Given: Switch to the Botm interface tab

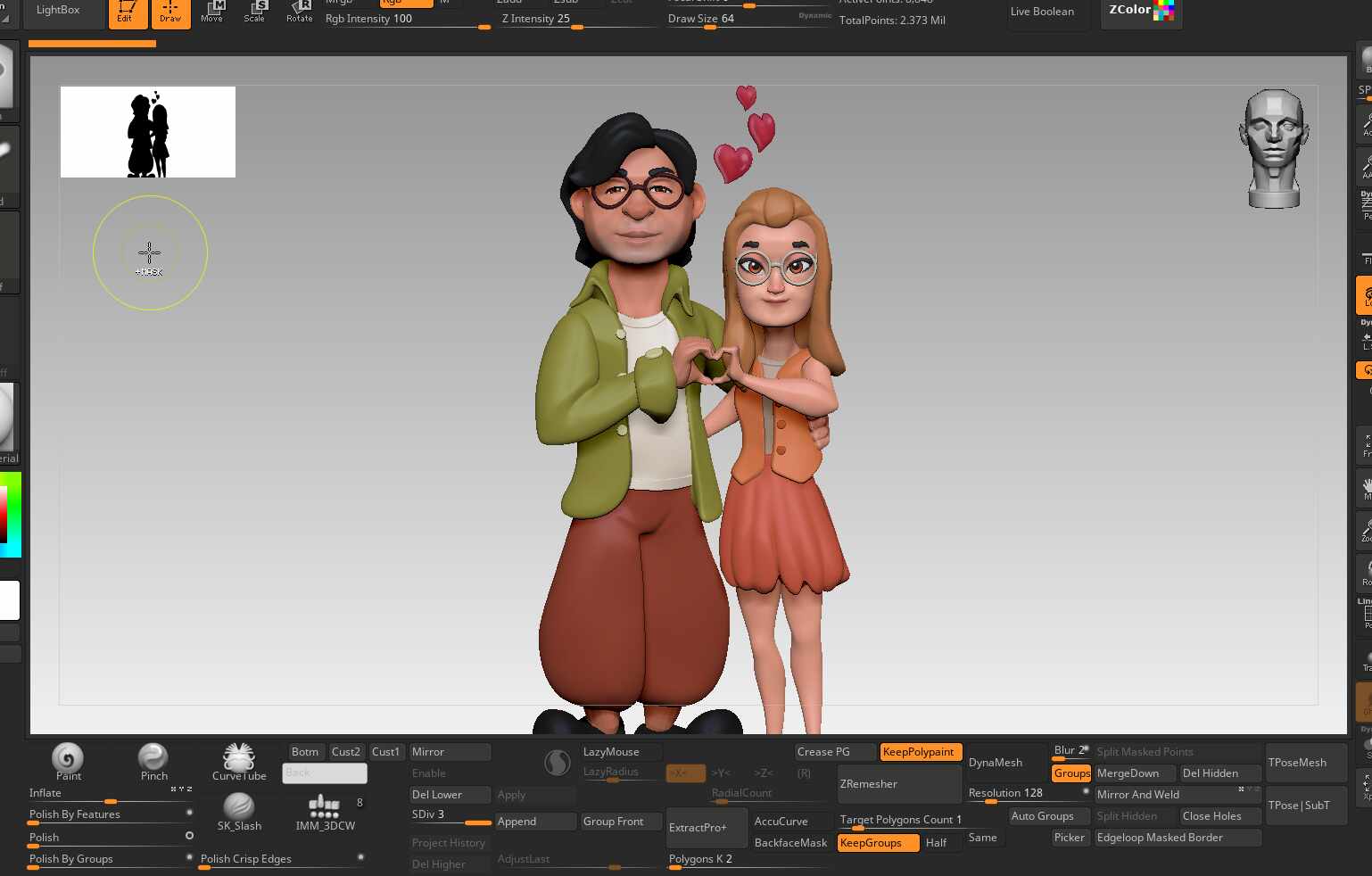Looking at the screenshot, I should (x=304, y=752).
